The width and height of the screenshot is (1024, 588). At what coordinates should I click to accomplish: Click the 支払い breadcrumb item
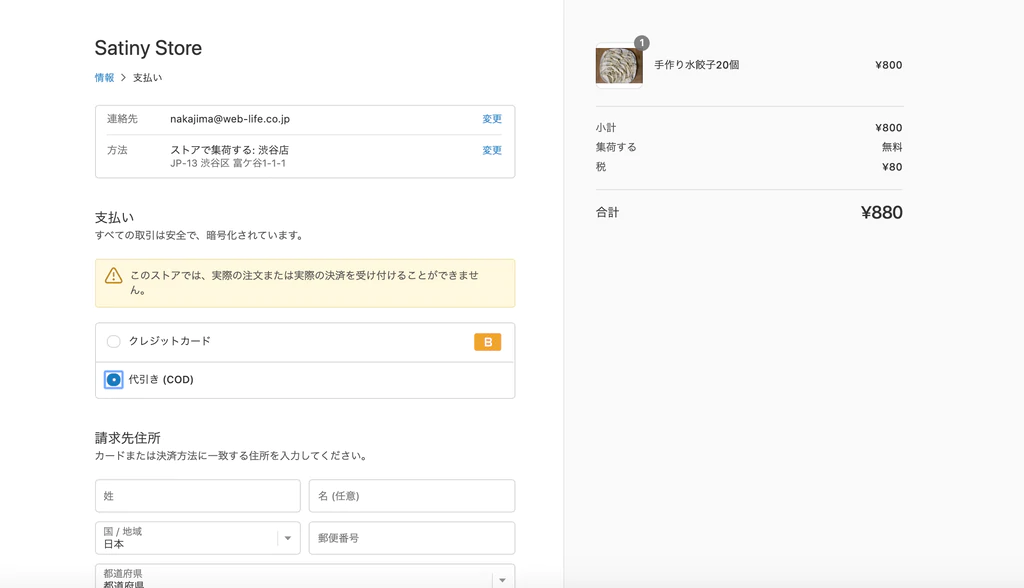coord(148,77)
